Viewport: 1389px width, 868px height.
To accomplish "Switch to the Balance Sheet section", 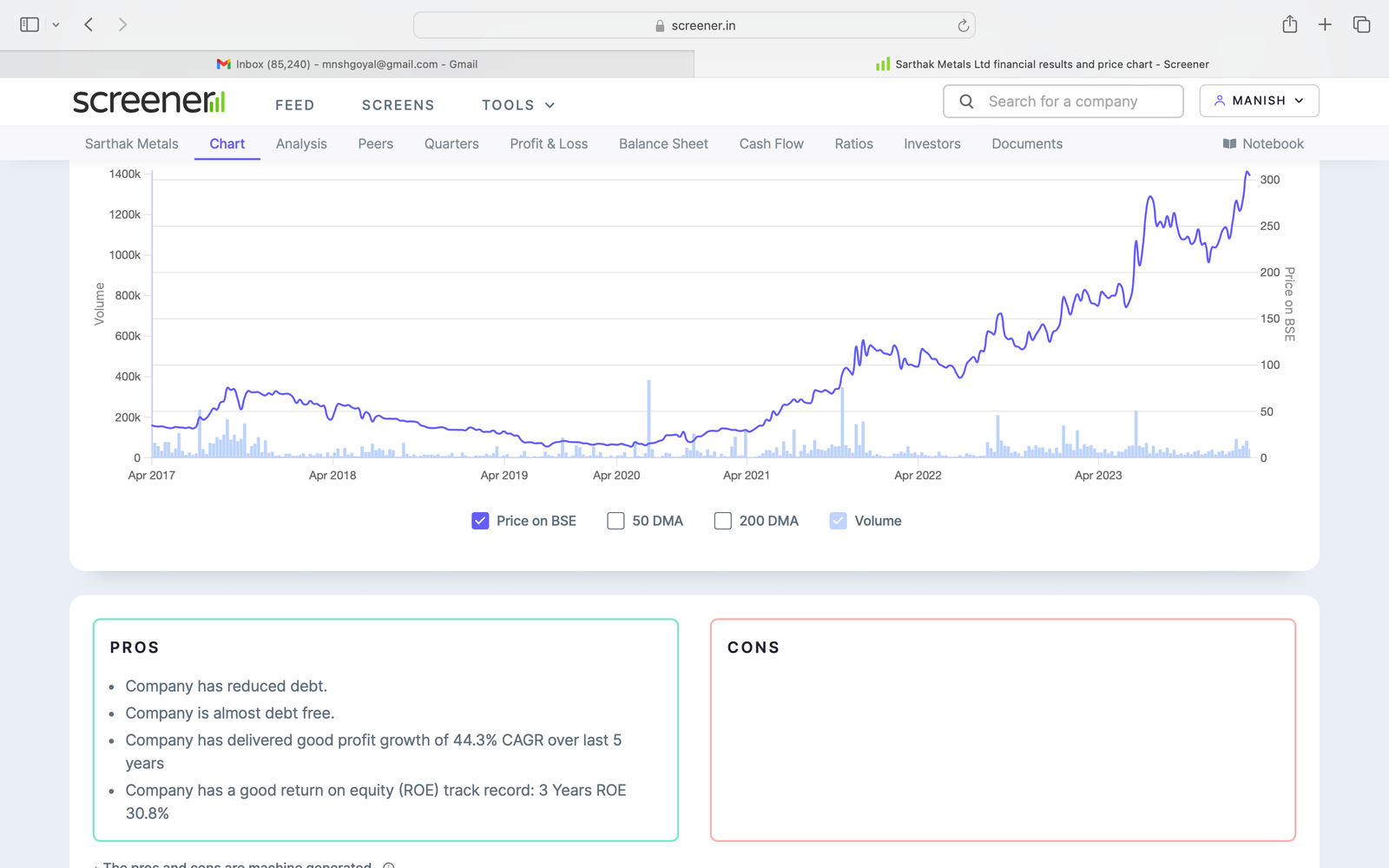I will (x=663, y=144).
